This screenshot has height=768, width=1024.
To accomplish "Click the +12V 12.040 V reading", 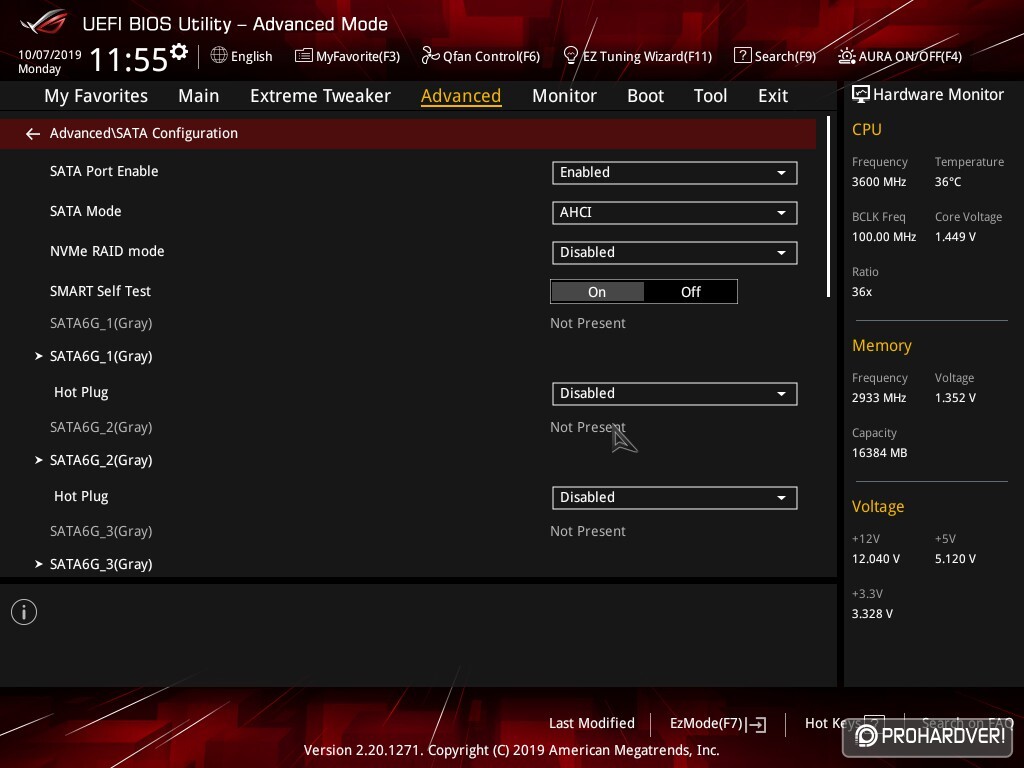I will point(876,559).
